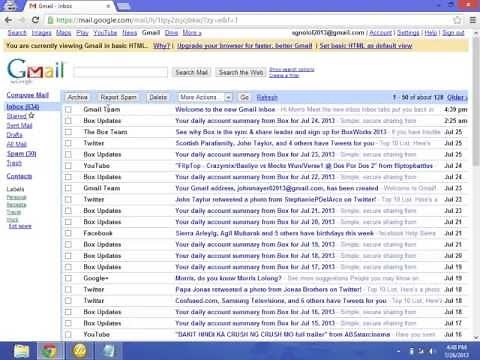Open Sent Mail folder
Viewport: 480px width, 360px height.
point(19,125)
